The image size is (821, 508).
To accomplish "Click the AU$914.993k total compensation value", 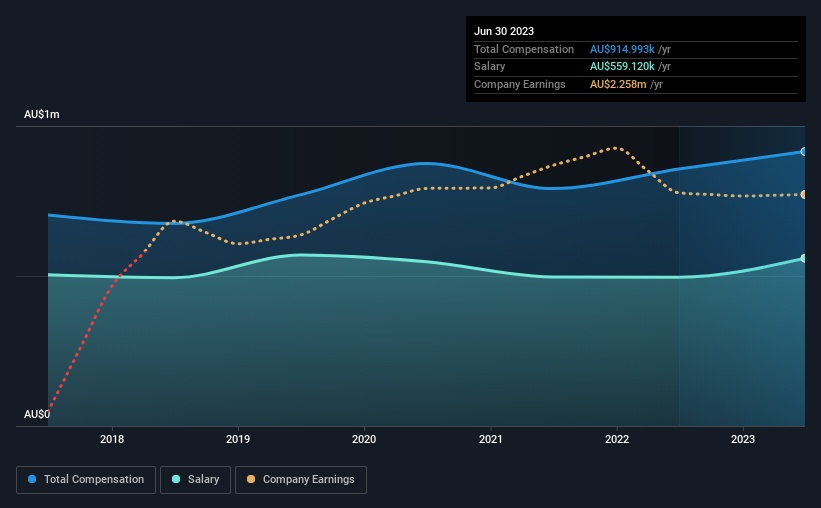I will [x=622, y=49].
